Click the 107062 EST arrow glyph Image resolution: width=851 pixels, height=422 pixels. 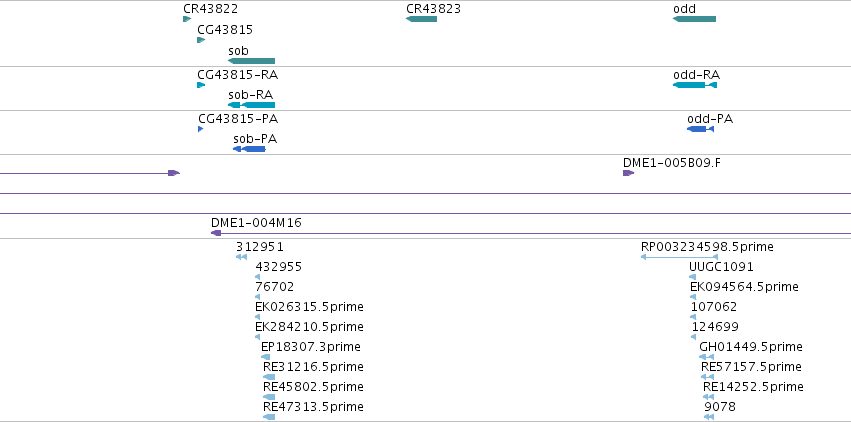tap(694, 317)
